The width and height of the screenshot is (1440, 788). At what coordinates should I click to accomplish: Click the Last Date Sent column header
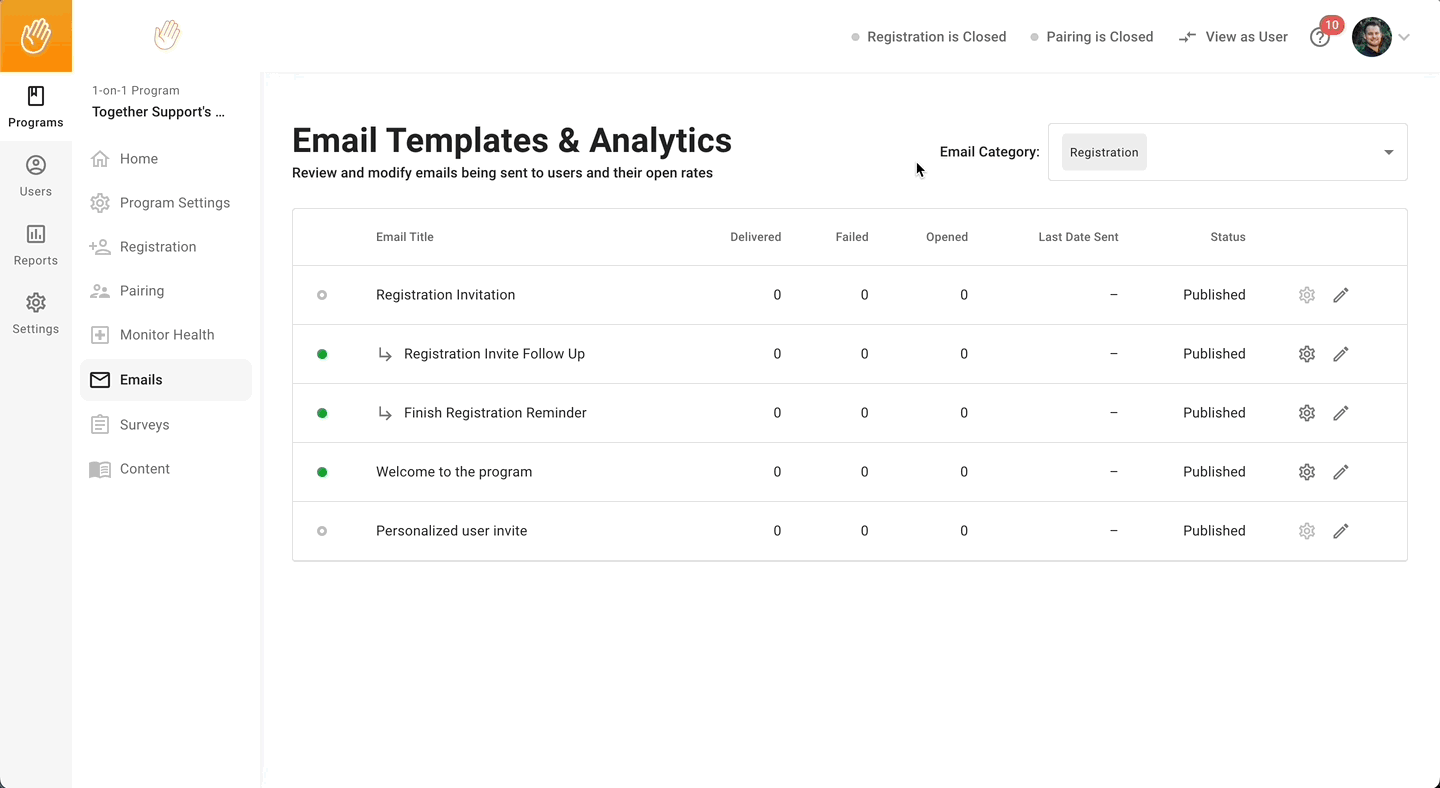(x=1078, y=237)
